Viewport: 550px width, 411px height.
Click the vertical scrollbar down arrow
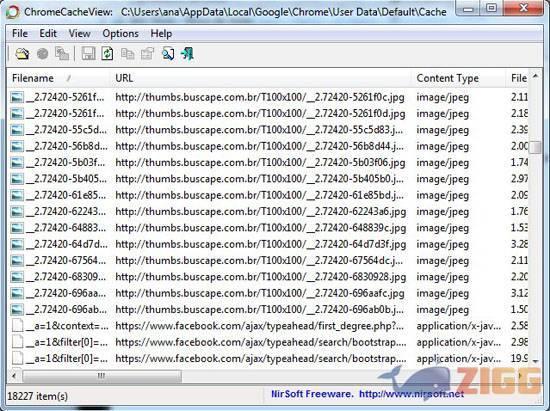535,361
